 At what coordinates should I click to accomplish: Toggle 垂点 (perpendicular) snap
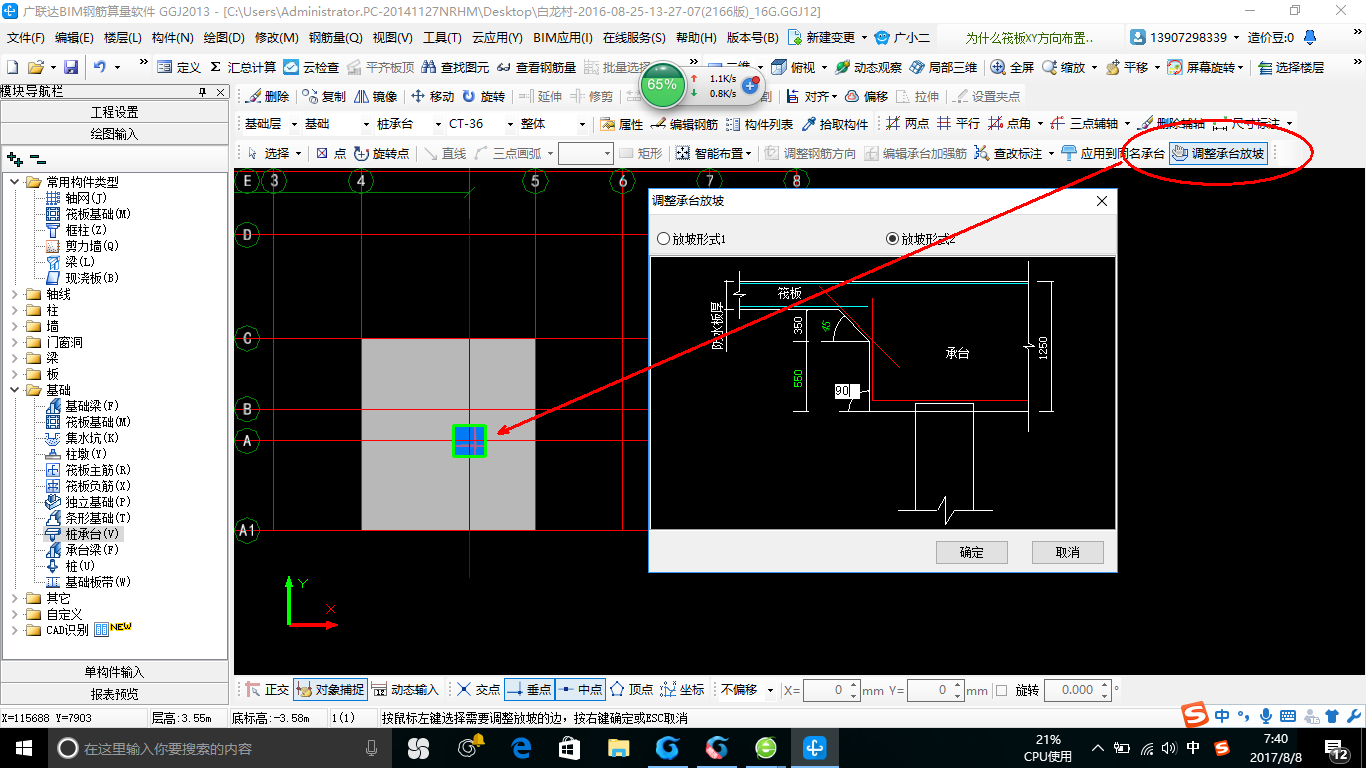pos(530,690)
